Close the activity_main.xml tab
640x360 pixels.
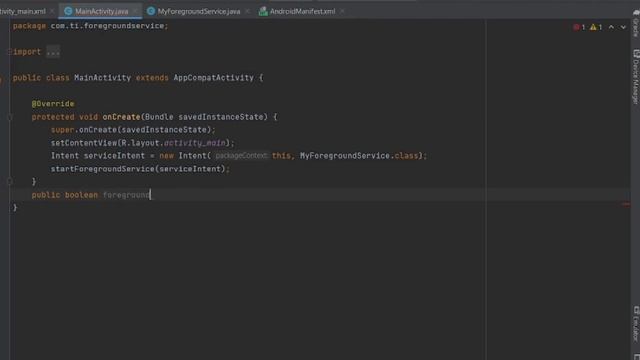pos(52,11)
